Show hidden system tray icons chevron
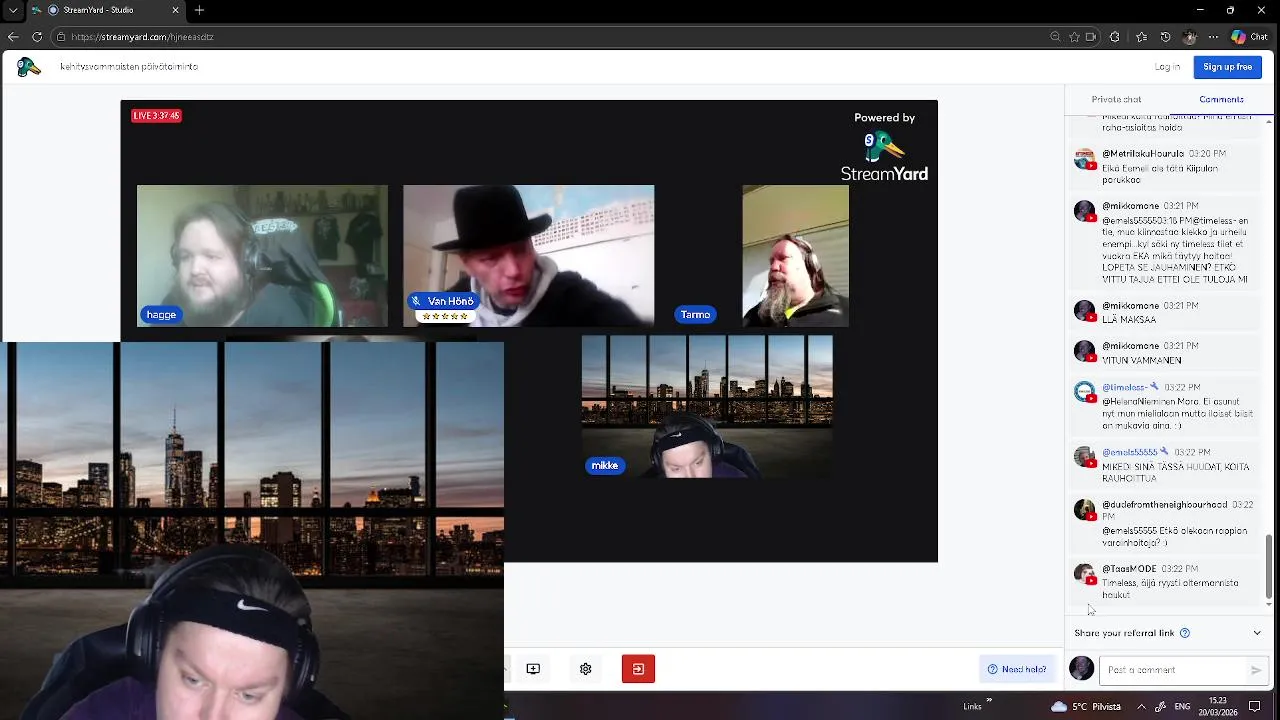 coord(1141,706)
